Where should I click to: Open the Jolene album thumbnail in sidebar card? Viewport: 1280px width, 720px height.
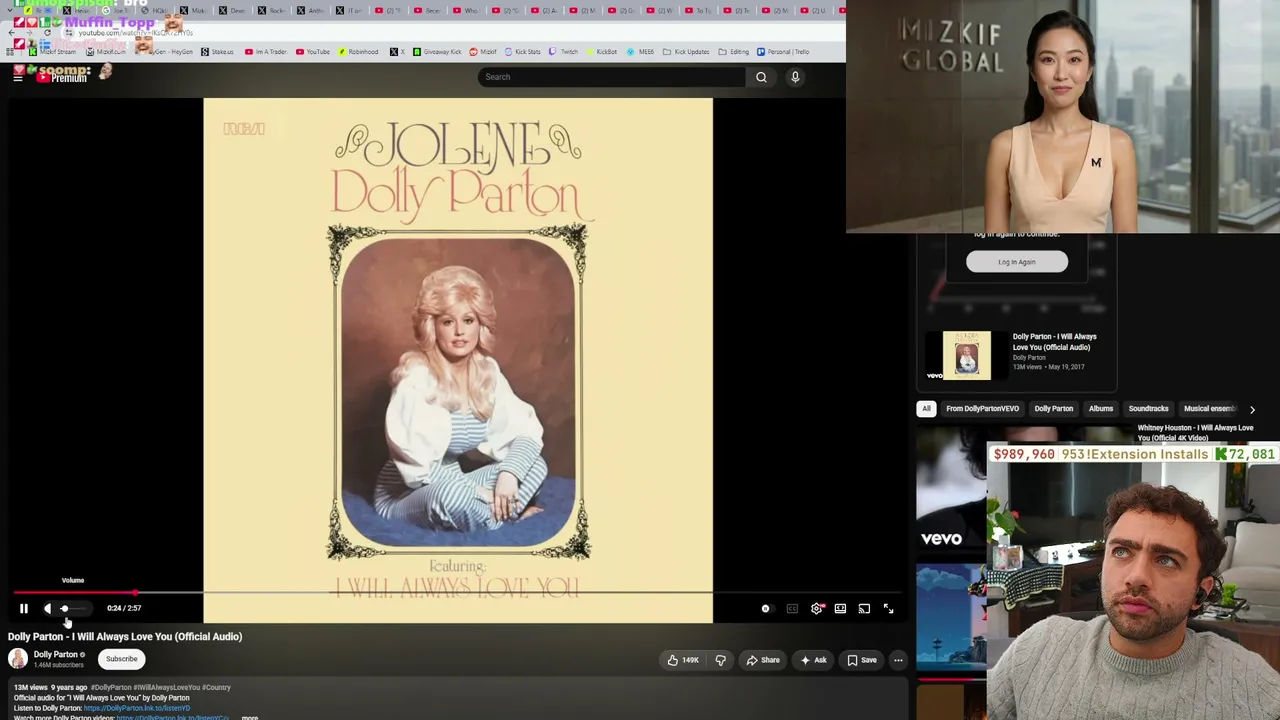click(967, 355)
